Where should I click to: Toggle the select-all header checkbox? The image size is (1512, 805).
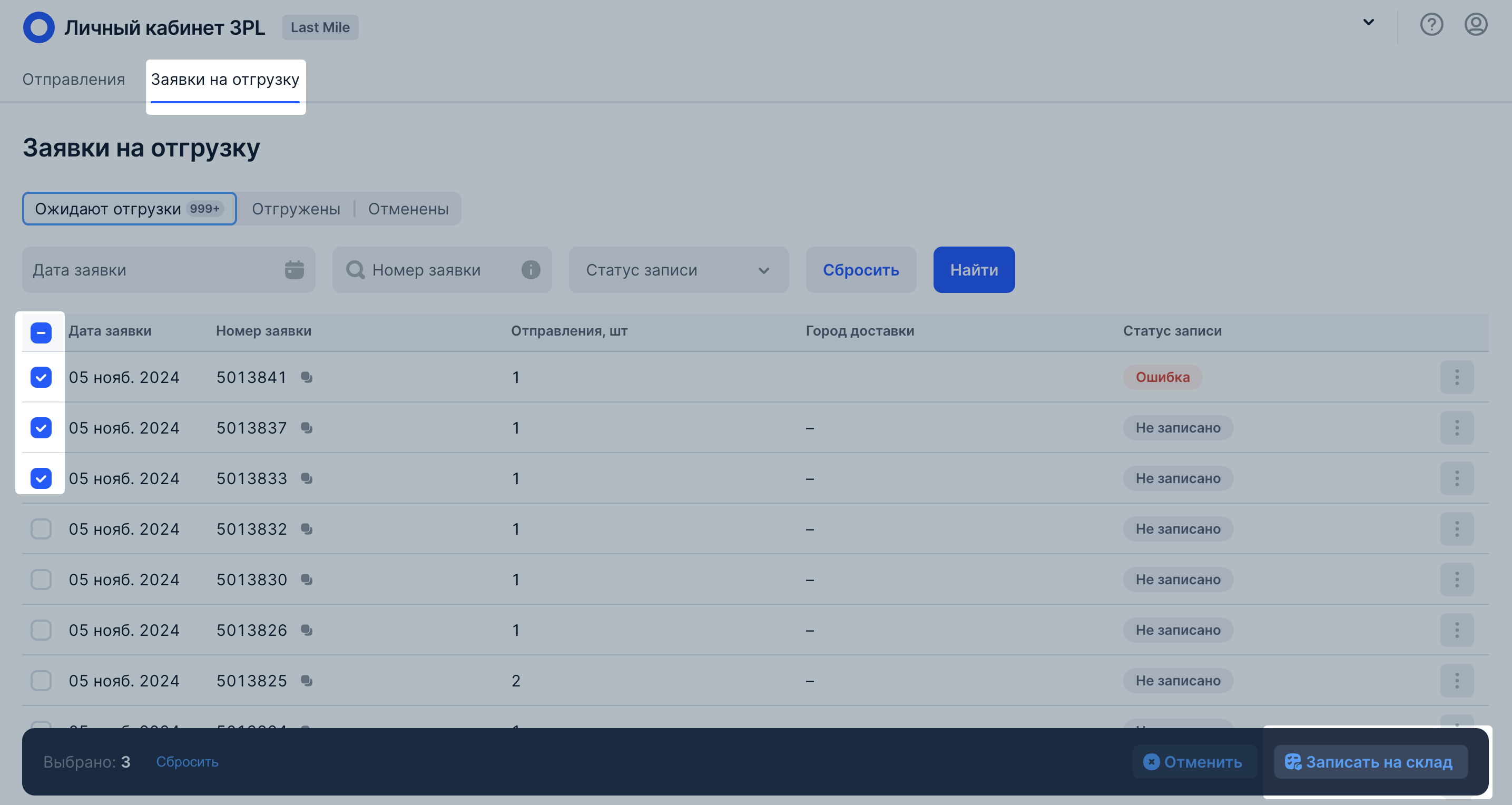[x=41, y=332]
